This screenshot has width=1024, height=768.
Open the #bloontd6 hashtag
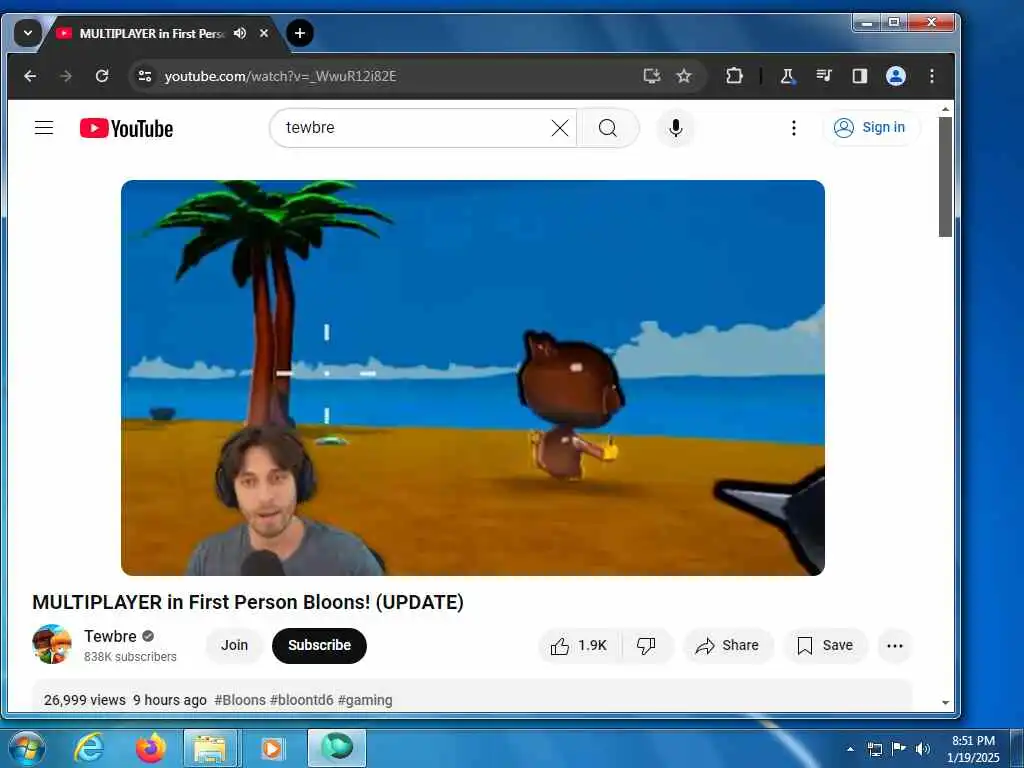[302, 700]
